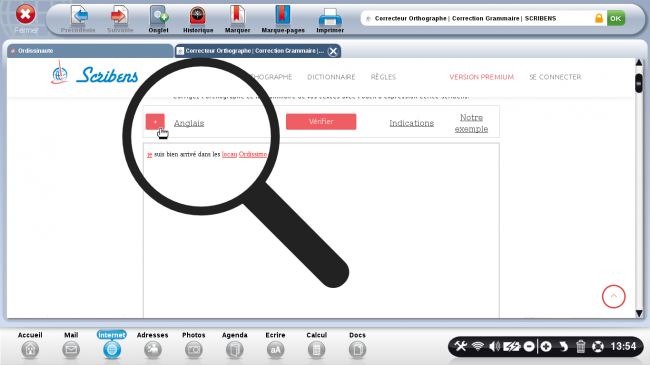Bookmark the page with Marquer
Image resolution: width=650 pixels, height=365 pixels.
(x=237, y=16)
